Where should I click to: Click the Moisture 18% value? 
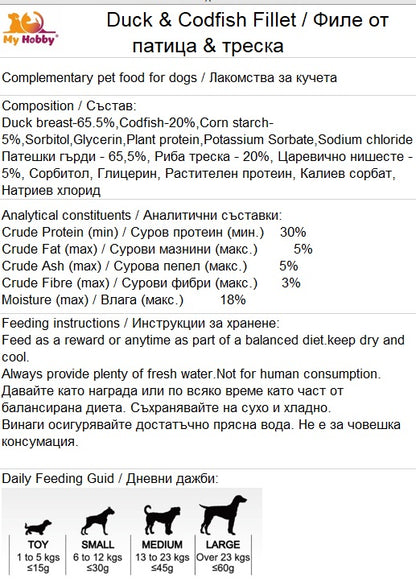point(233,300)
